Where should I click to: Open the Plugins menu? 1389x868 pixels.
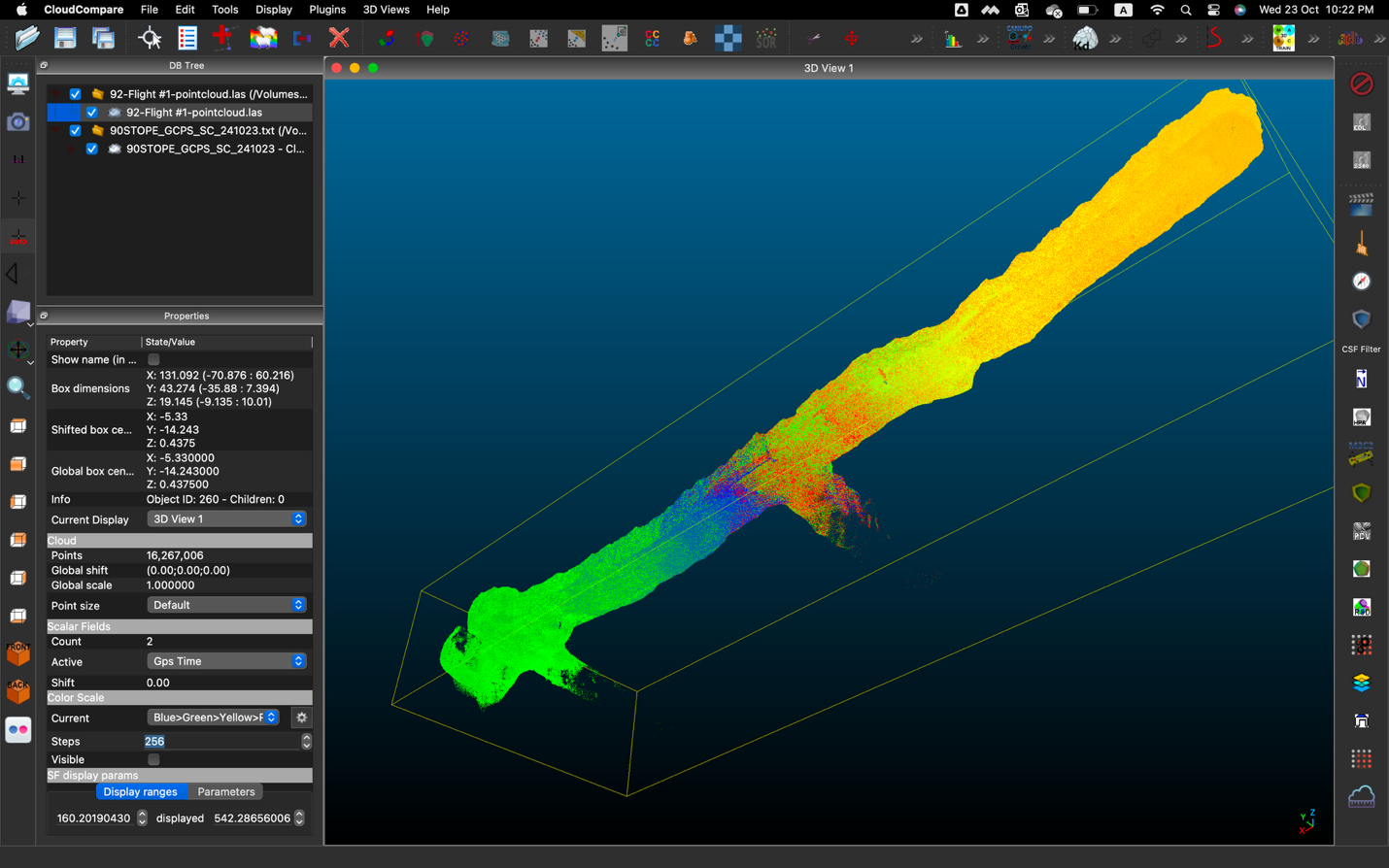point(326,10)
